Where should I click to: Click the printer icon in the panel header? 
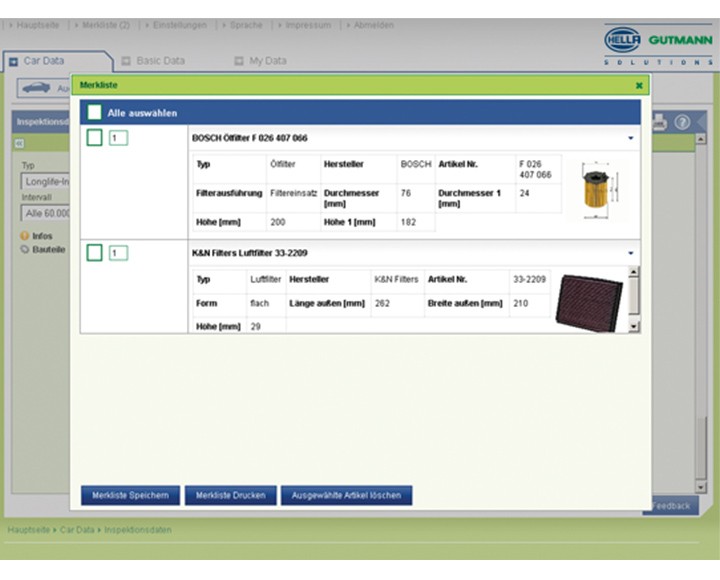pyautogui.click(x=659, y=122)
